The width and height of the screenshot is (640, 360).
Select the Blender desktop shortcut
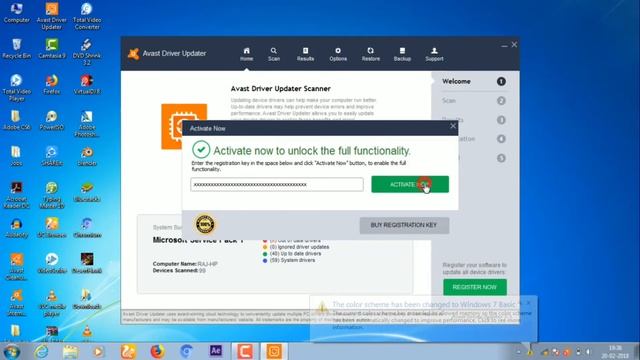[x=87, y=156]
